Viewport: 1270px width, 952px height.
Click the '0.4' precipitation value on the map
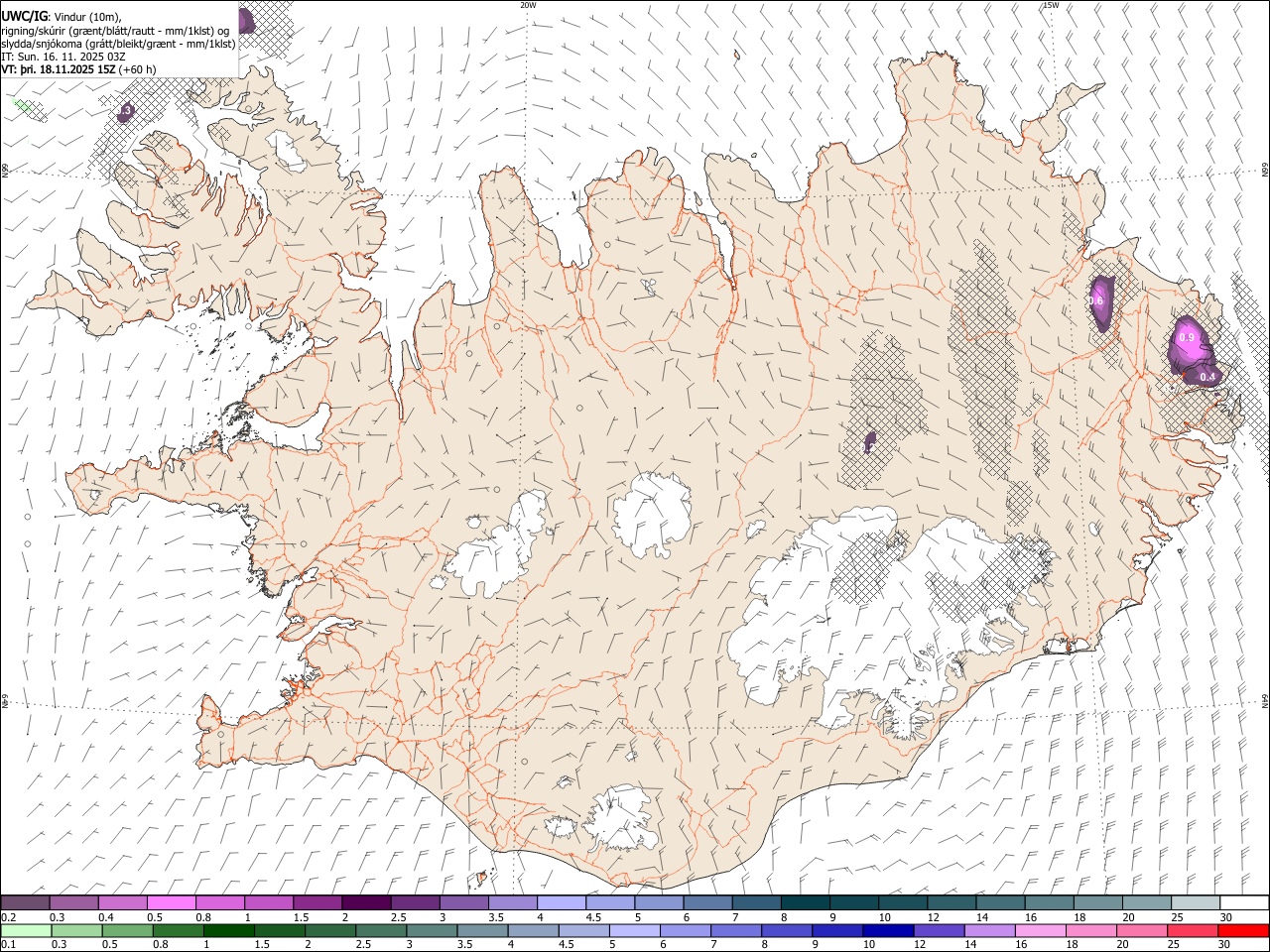1207,377
